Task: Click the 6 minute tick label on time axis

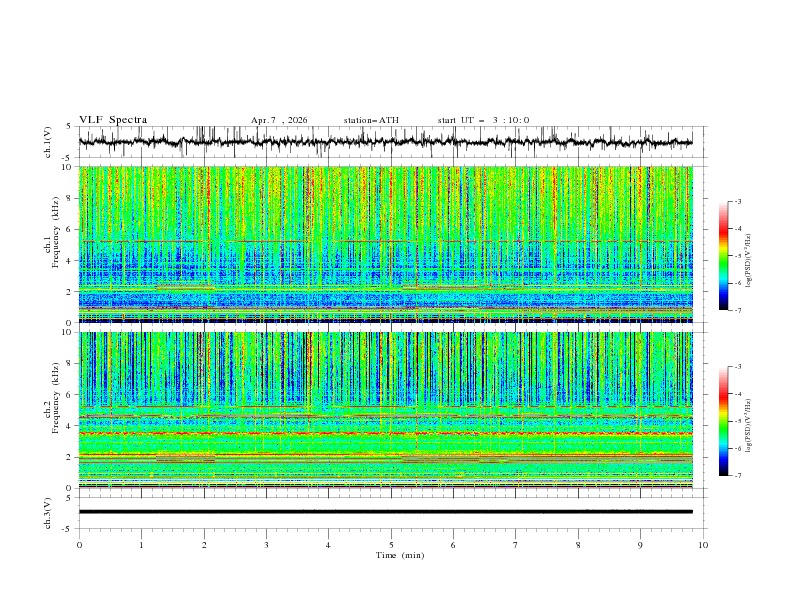Action: (453, 545)
